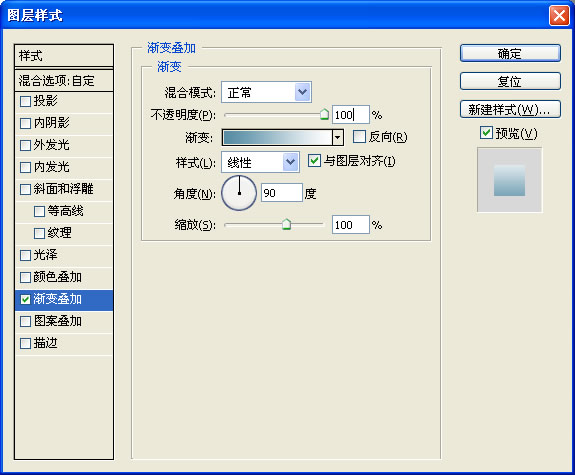Open the gradient picker dropdown arrow

pos(338,138)
